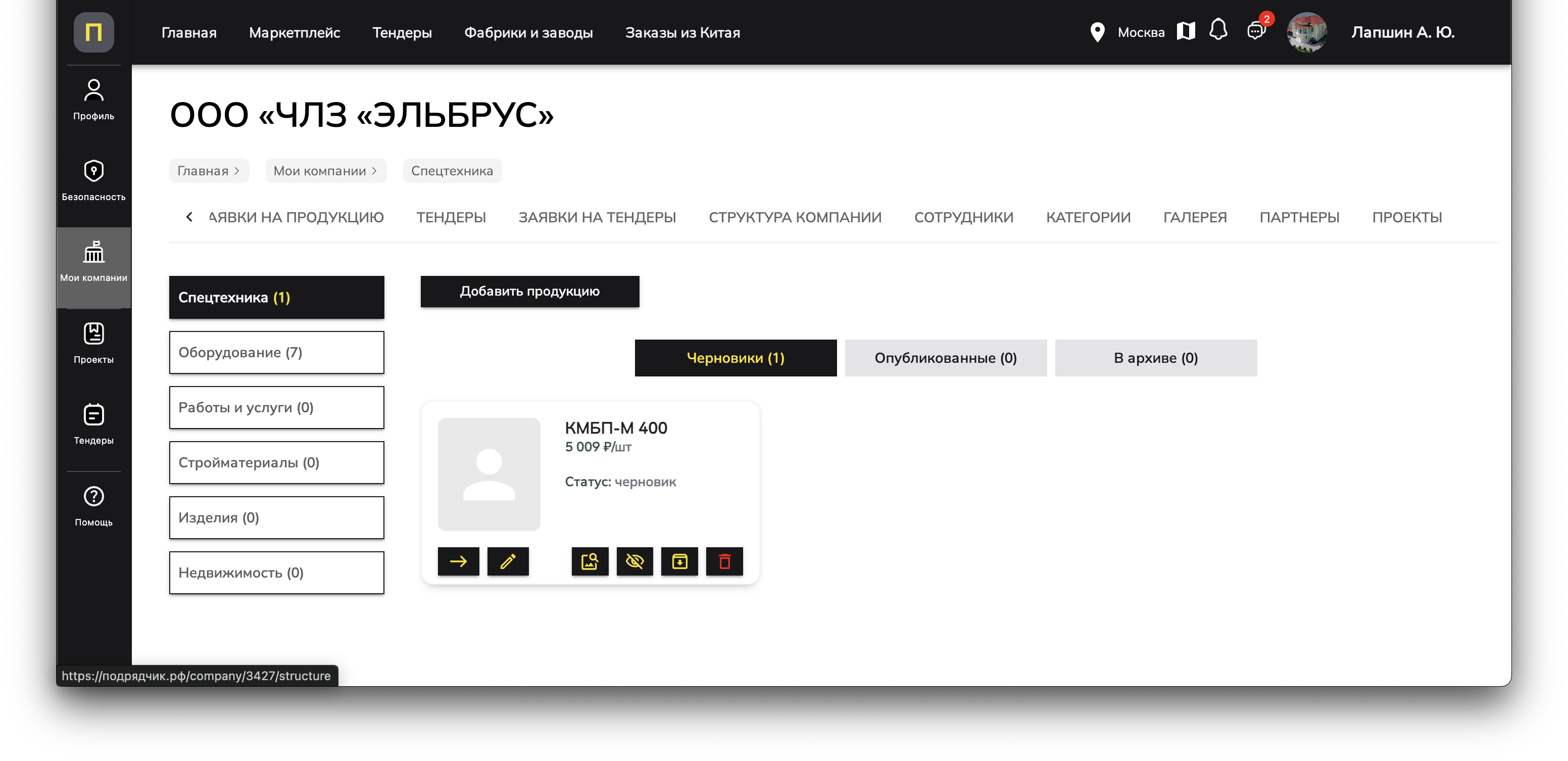Open the notifications bell icon

coord(1218,30)
